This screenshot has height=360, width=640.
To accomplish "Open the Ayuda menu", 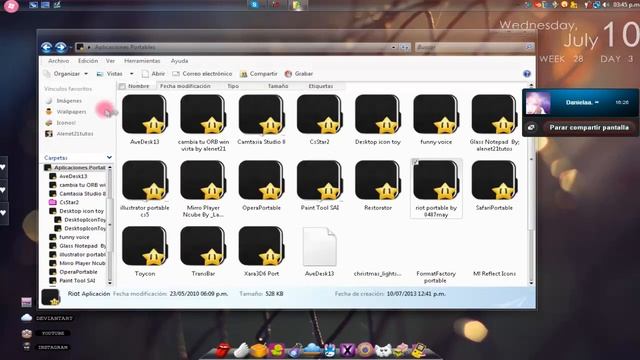I will (179, 61).
